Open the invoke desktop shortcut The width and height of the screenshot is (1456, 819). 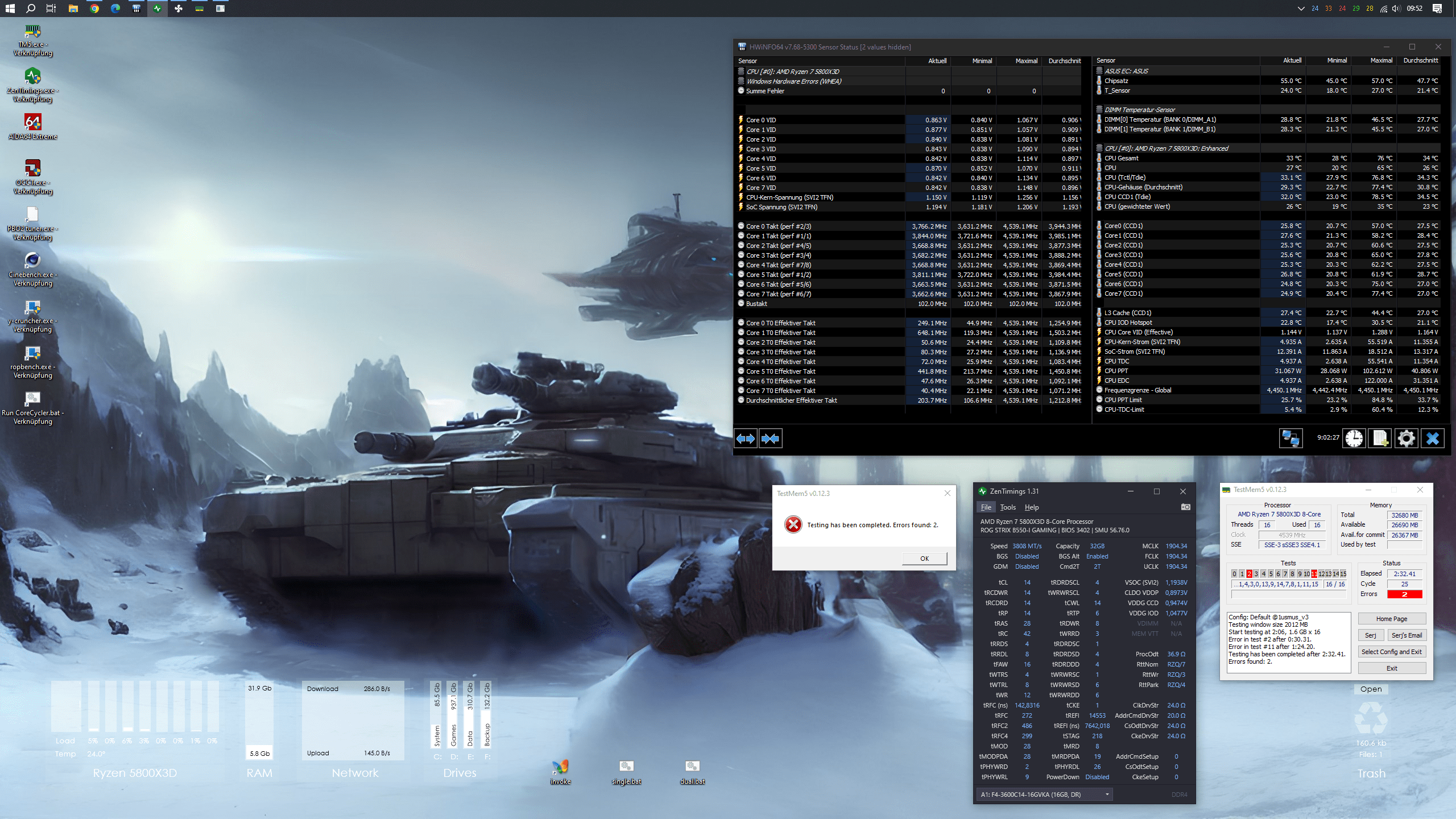coord(560,772)
